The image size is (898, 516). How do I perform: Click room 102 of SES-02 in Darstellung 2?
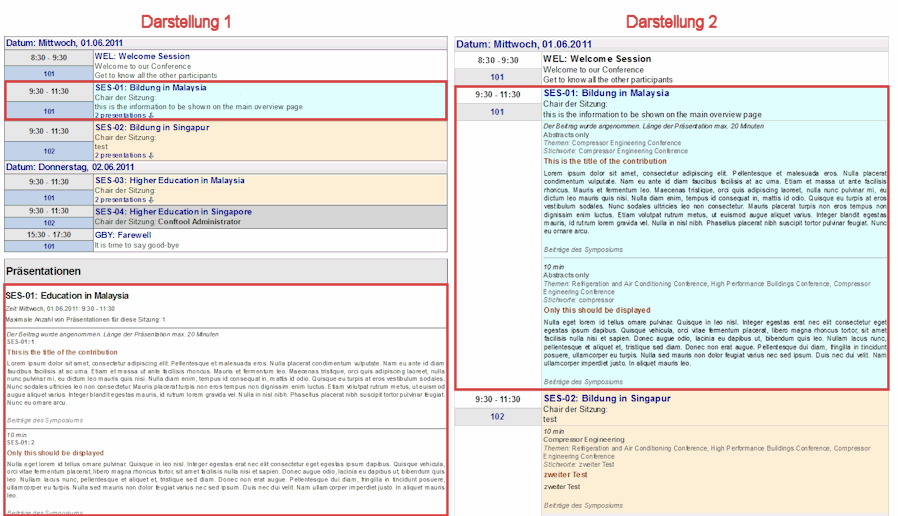point(497,416)
